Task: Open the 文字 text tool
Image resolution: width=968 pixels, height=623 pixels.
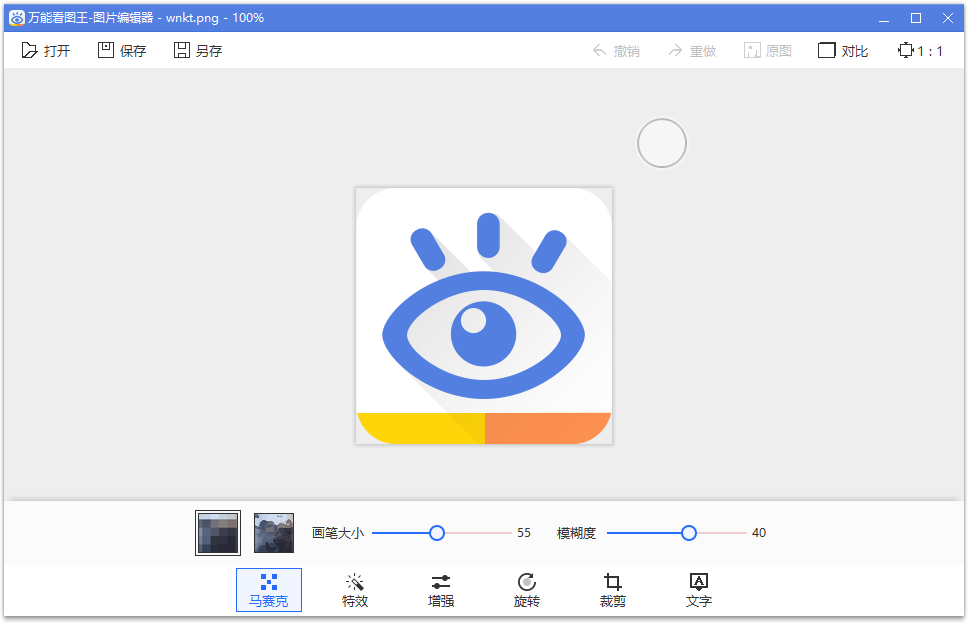Action: click(699, 590)
